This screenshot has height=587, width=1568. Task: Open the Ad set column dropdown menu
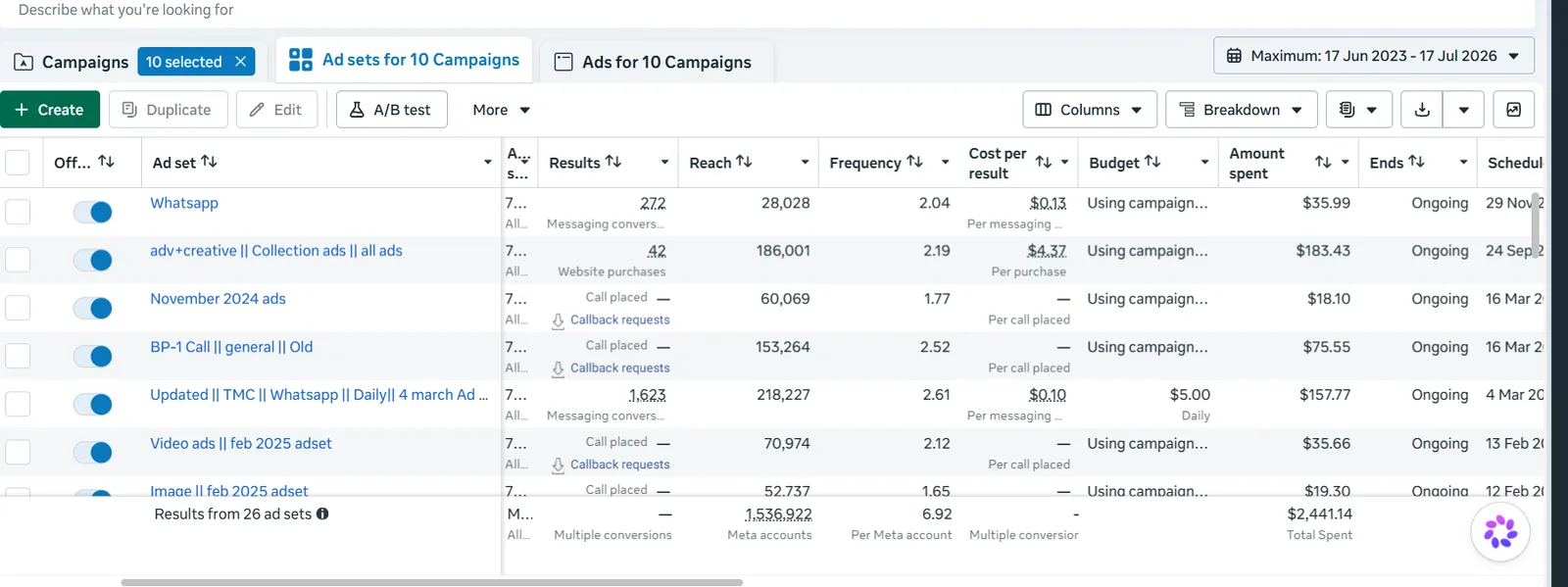click(487, 163)
